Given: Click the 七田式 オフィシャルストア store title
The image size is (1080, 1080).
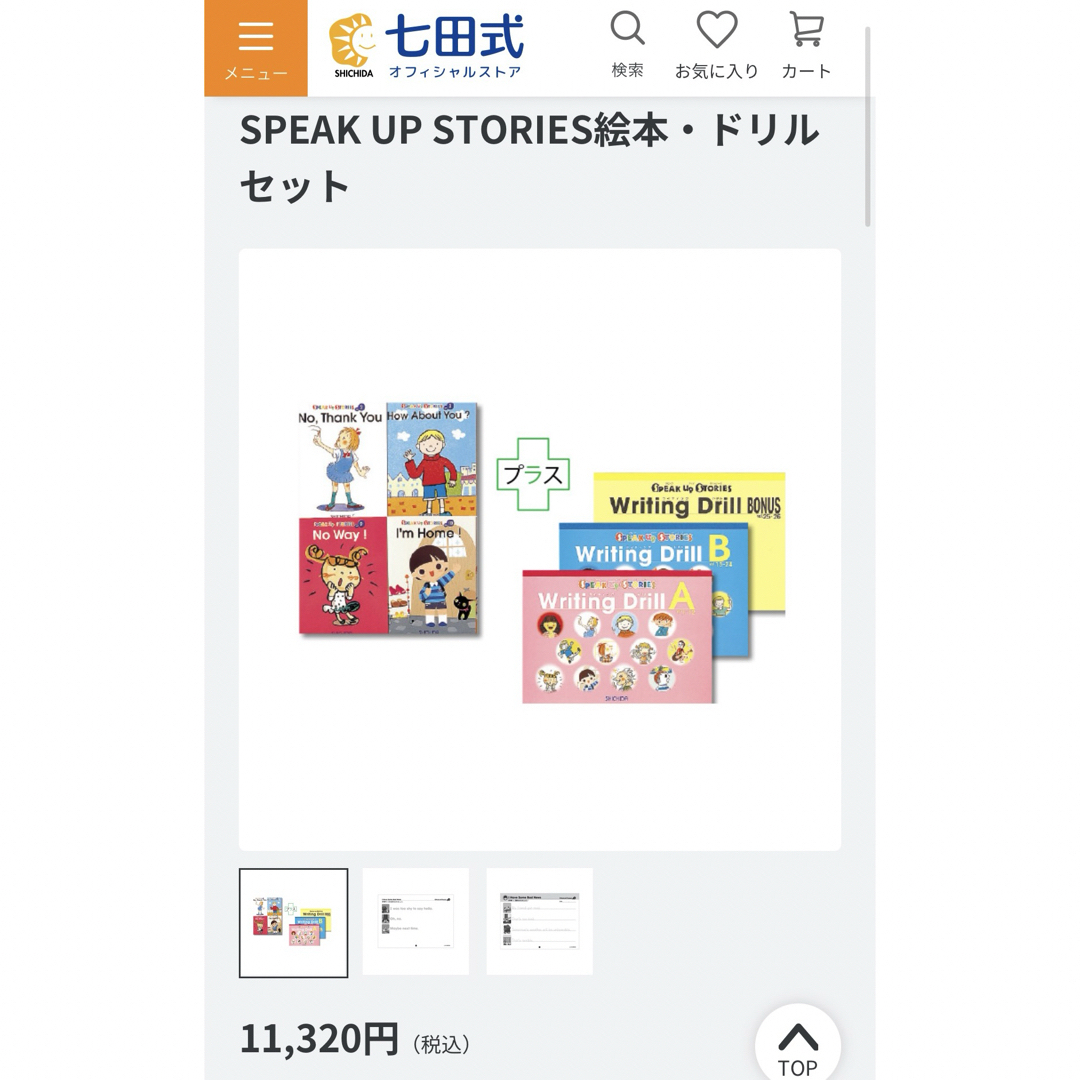Looking at the screenshot, I should point(455,46).
